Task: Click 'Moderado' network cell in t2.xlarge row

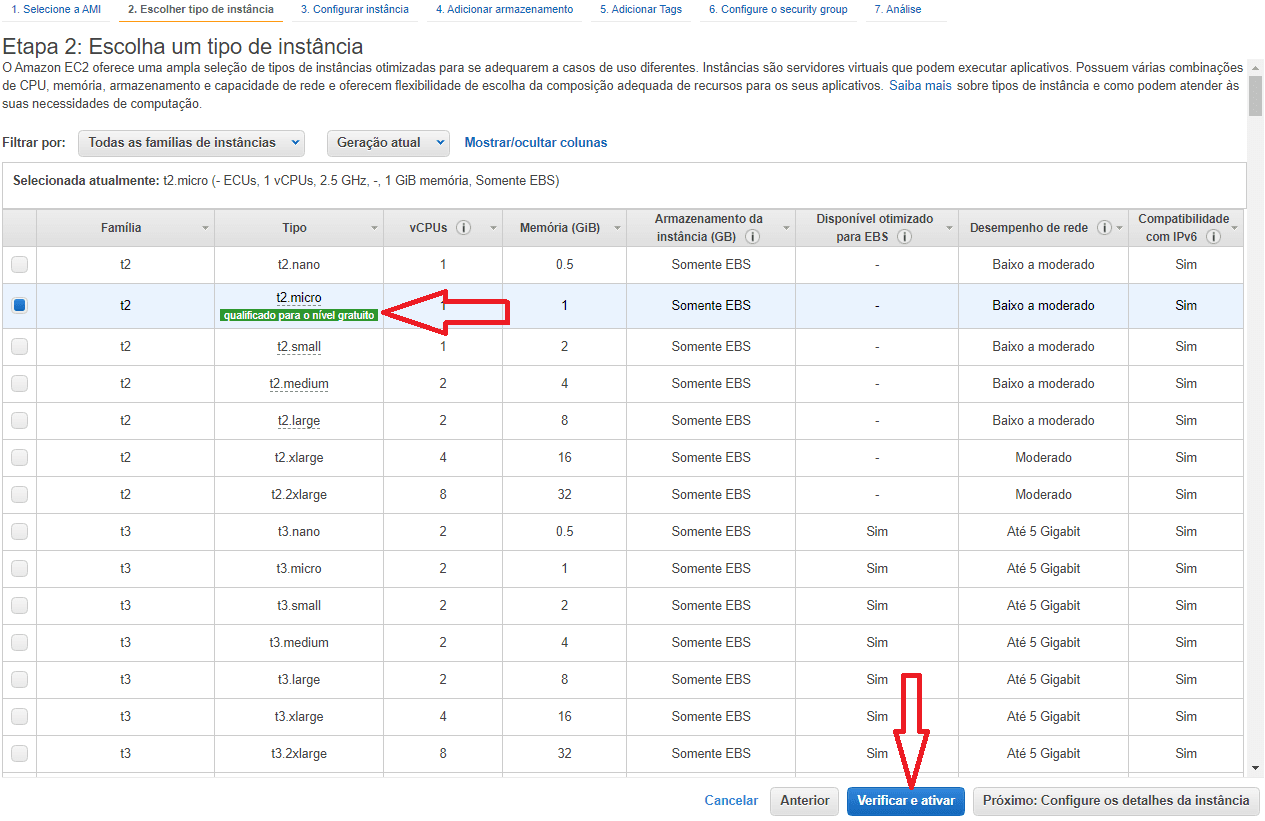Action: [1043, 458]
